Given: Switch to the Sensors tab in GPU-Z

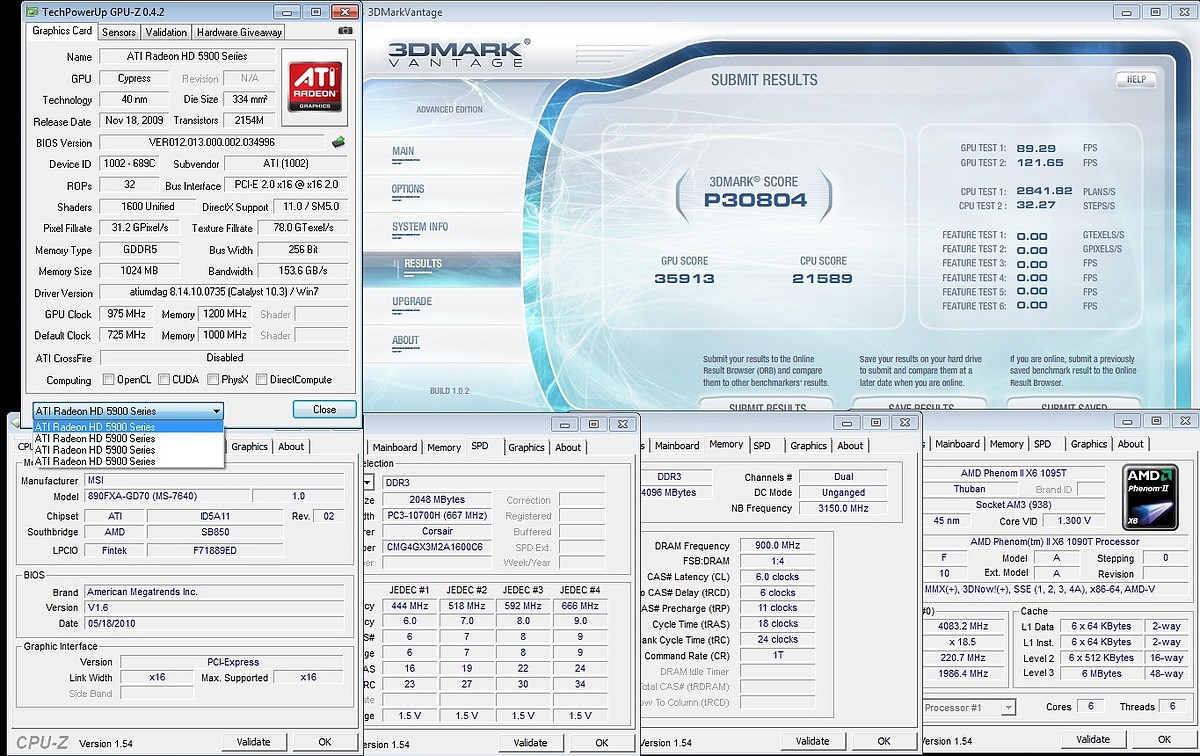Looking at the screenshot, I should click(119, 32).
